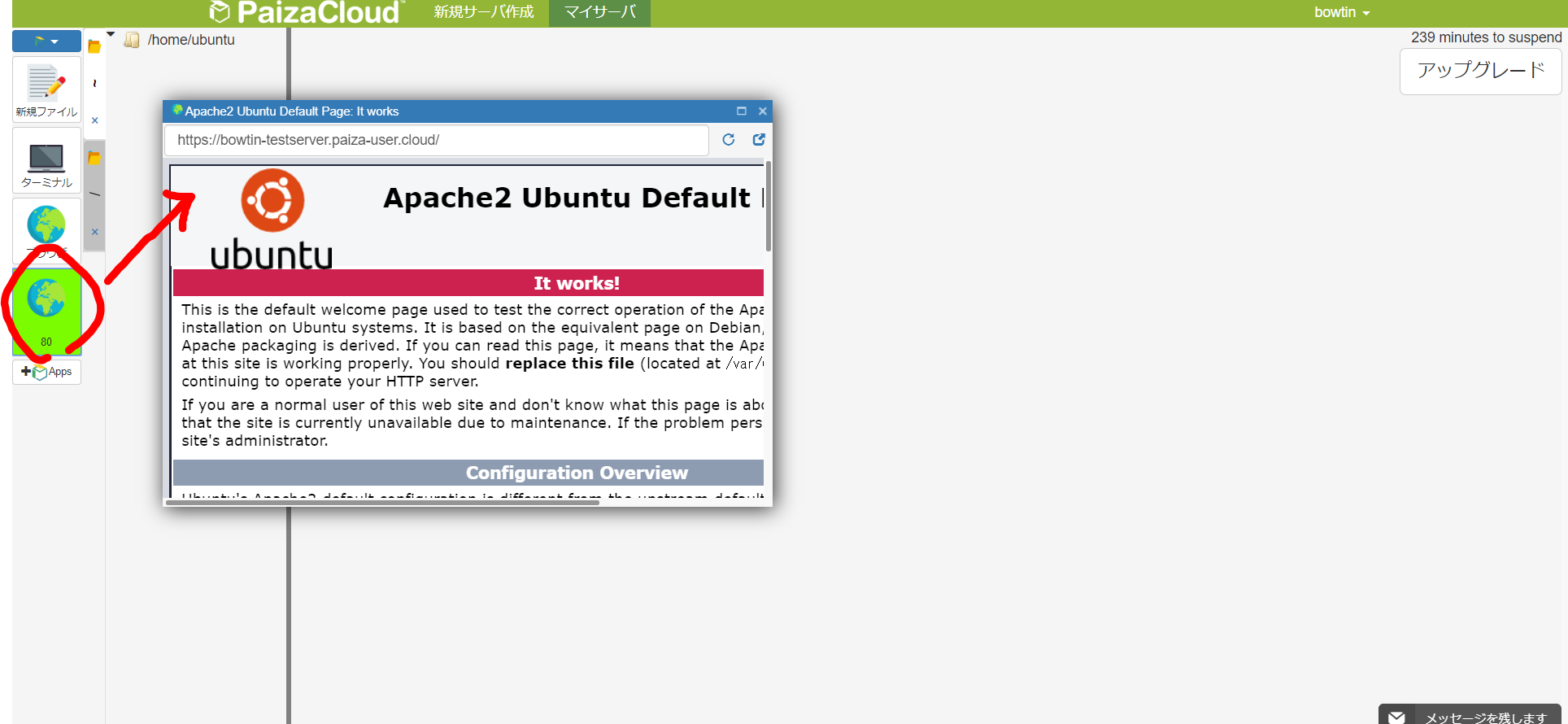Click the +Apps add applications button
The width and height of the screenshot is (1568, 724).
click(x=46, y=372)
